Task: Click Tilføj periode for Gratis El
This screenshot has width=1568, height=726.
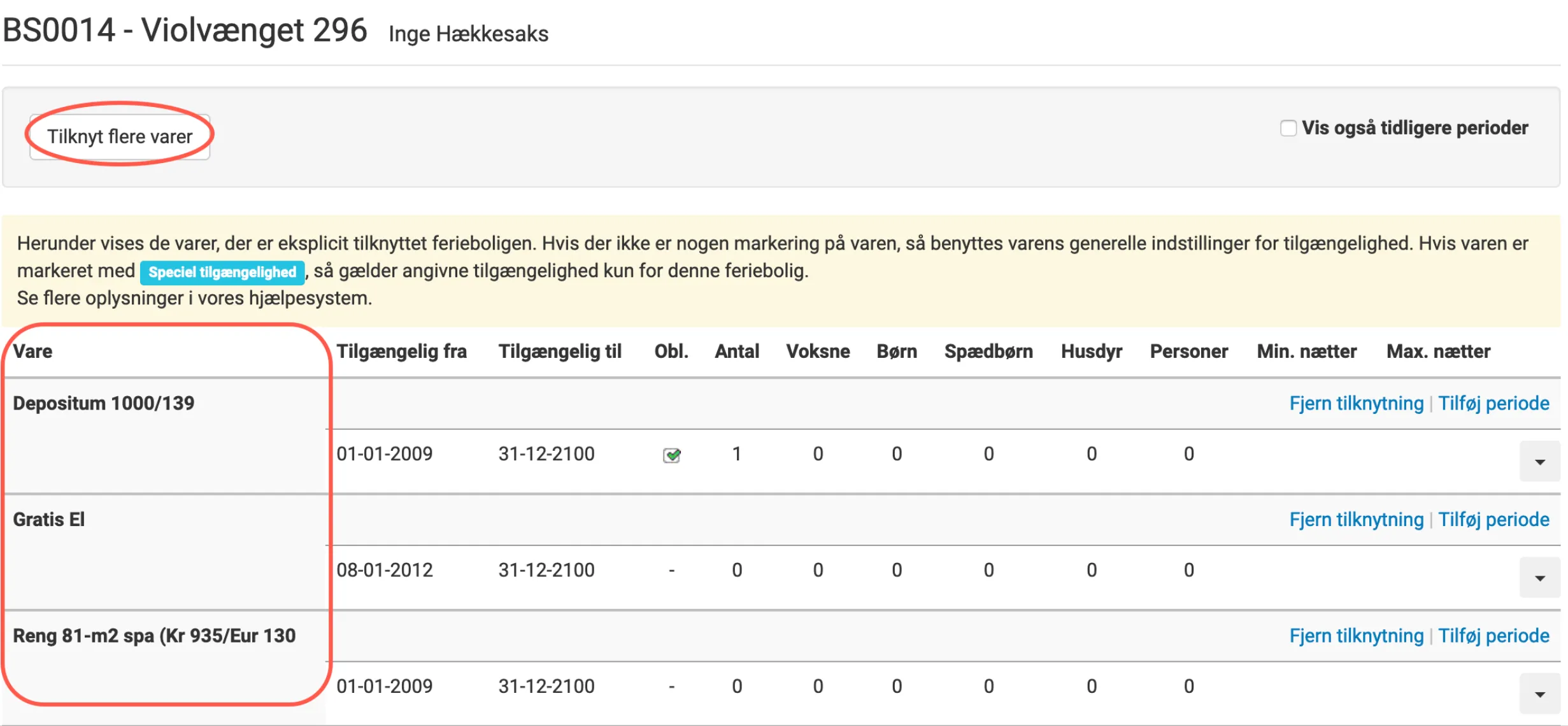Action: 1493,520
